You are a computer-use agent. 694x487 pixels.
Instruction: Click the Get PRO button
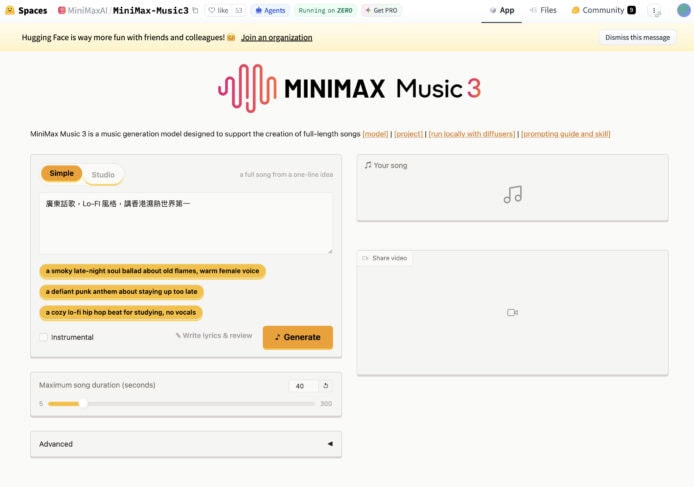[381, 10]
